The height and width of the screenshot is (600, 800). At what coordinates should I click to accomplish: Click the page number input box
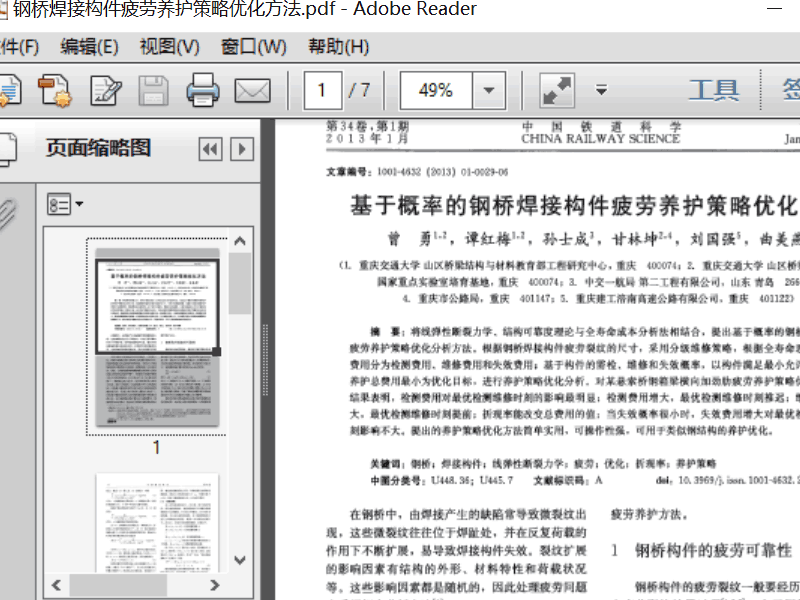[322, 90]
